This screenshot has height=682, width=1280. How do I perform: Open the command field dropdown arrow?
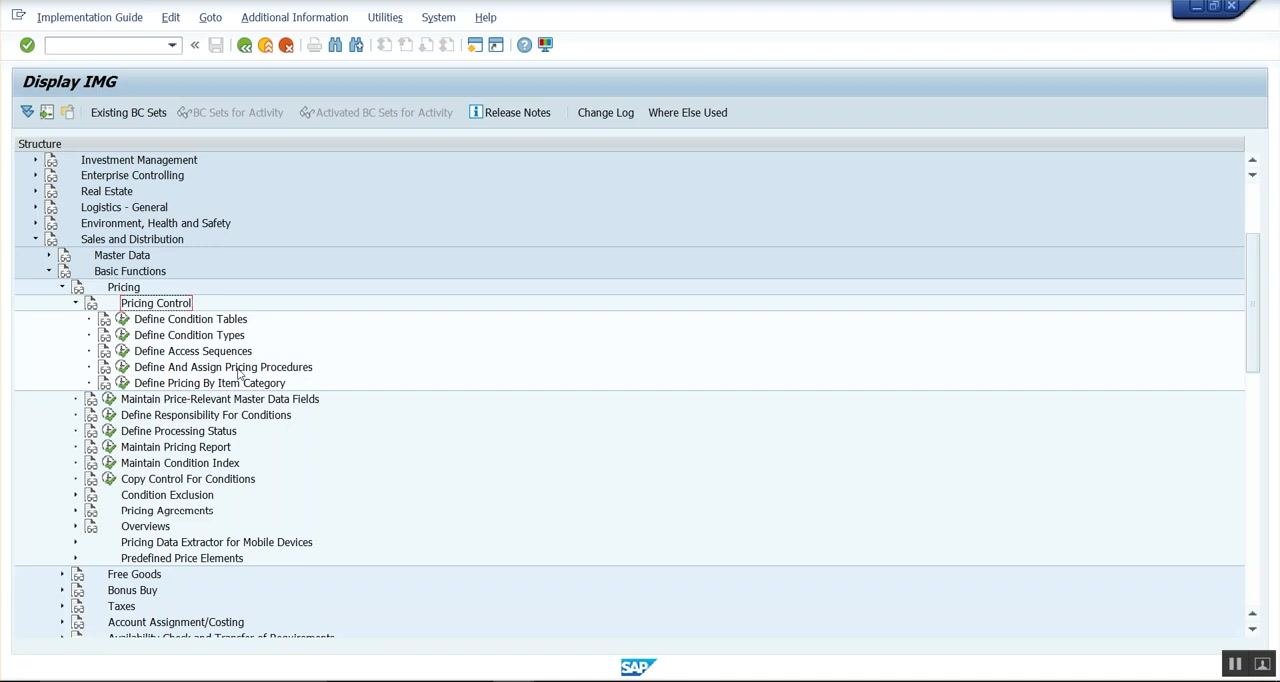click(x=172, y=45)
